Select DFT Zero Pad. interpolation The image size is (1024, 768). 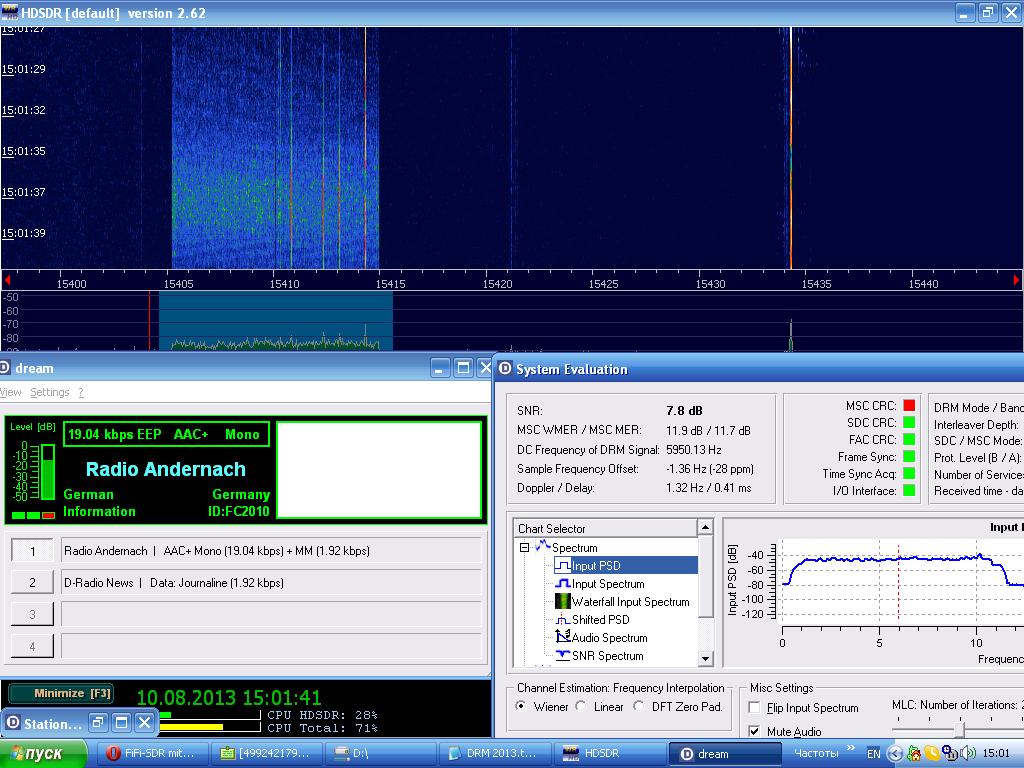[639, 706]
